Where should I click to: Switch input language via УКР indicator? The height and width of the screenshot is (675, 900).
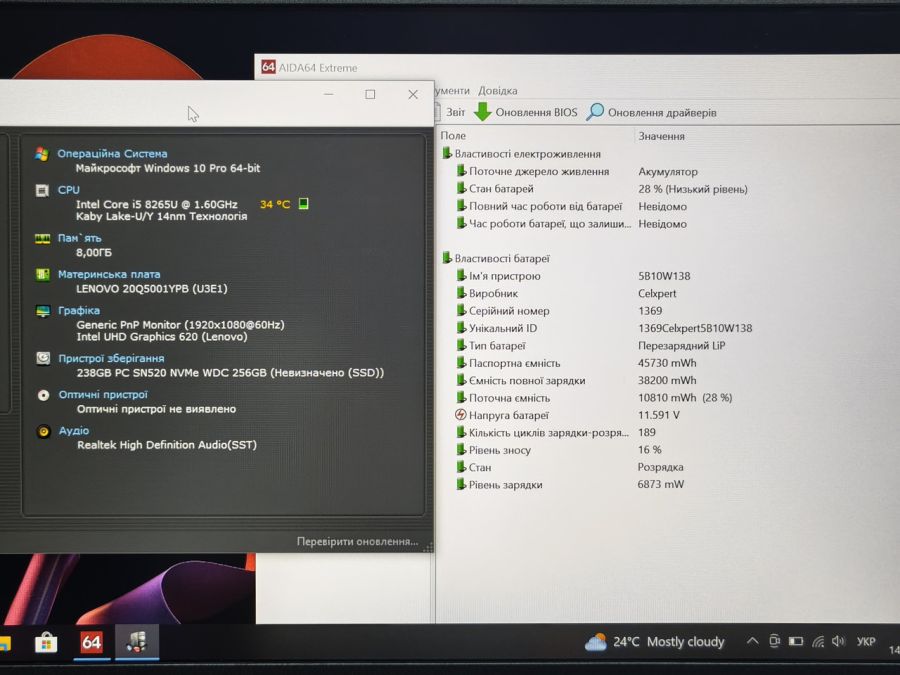pyautogui.click(x=866, y=641)
